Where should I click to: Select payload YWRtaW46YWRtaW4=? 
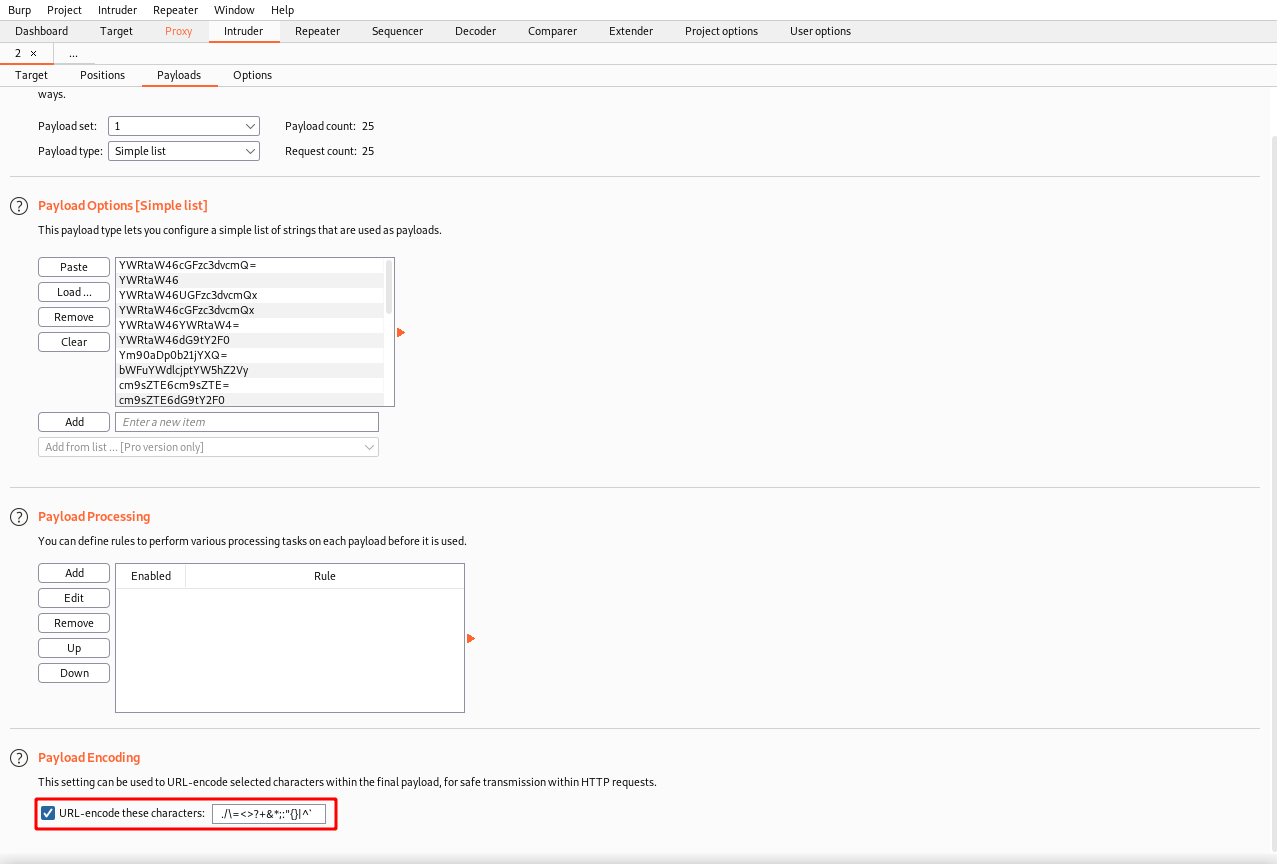250,325
